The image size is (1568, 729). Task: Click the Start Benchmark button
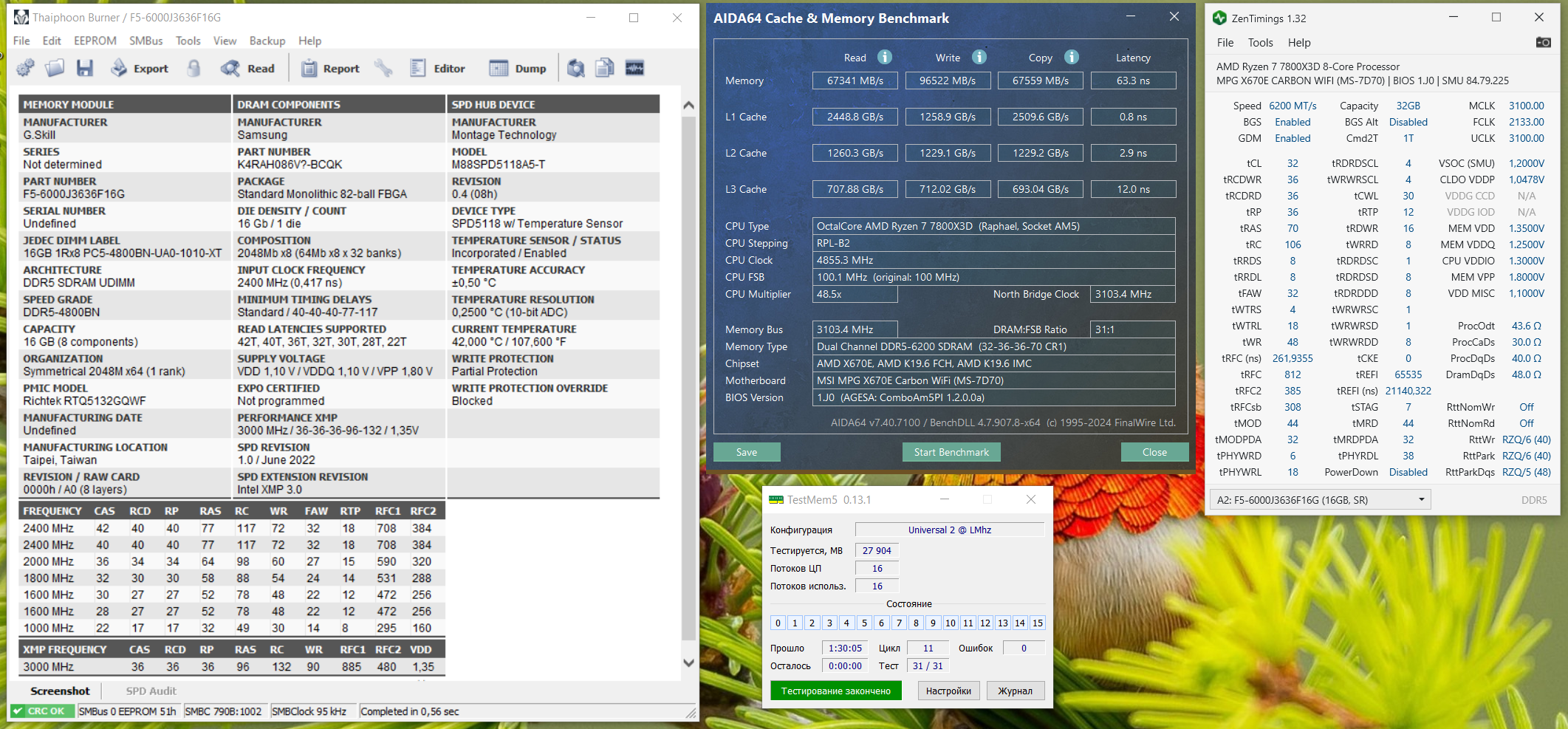point(951,452)
